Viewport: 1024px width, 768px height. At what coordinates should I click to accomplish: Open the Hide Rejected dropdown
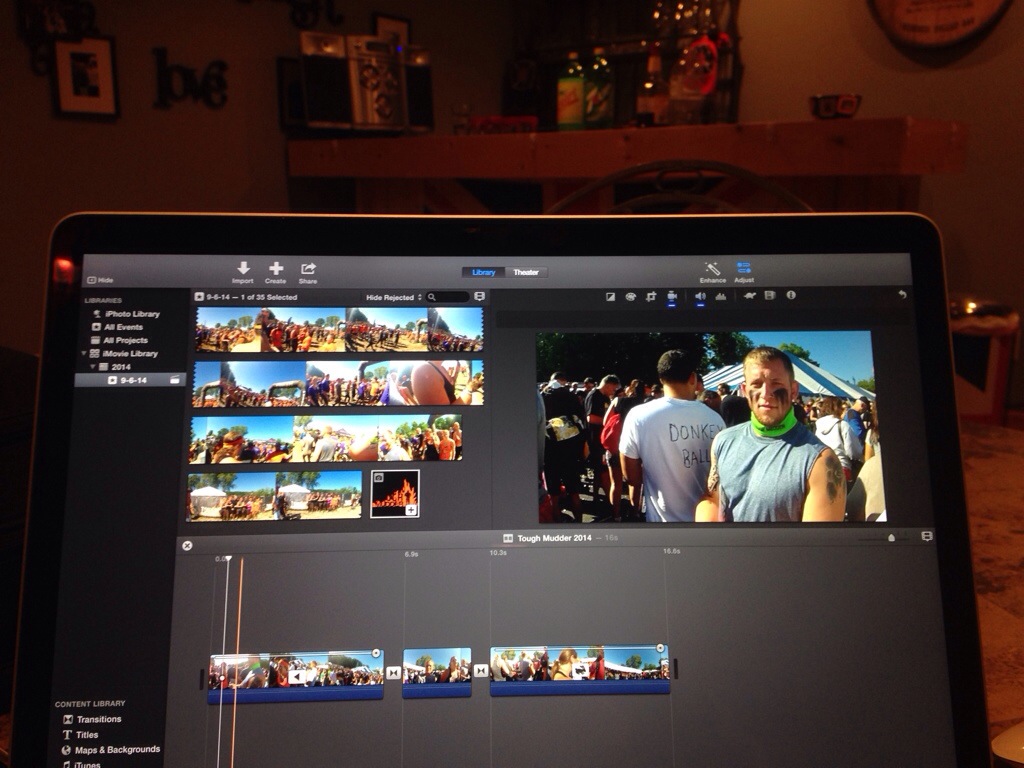393,297
